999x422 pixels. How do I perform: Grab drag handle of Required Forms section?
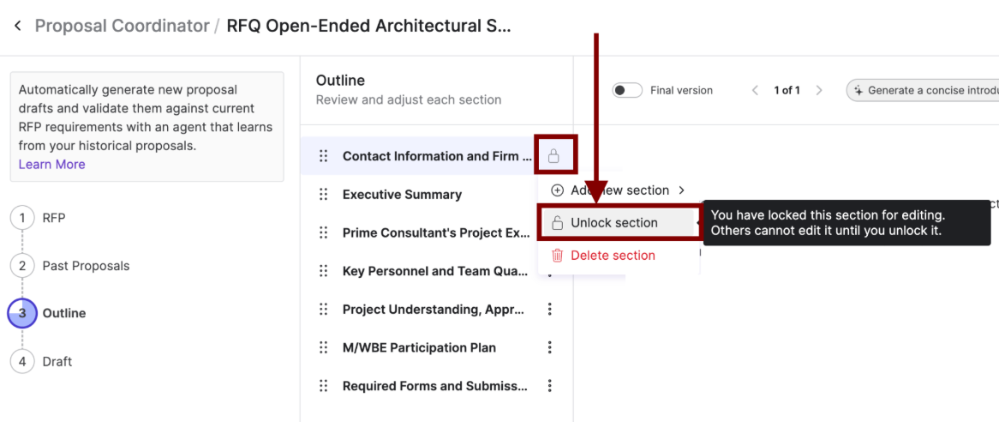coord(324,386)
